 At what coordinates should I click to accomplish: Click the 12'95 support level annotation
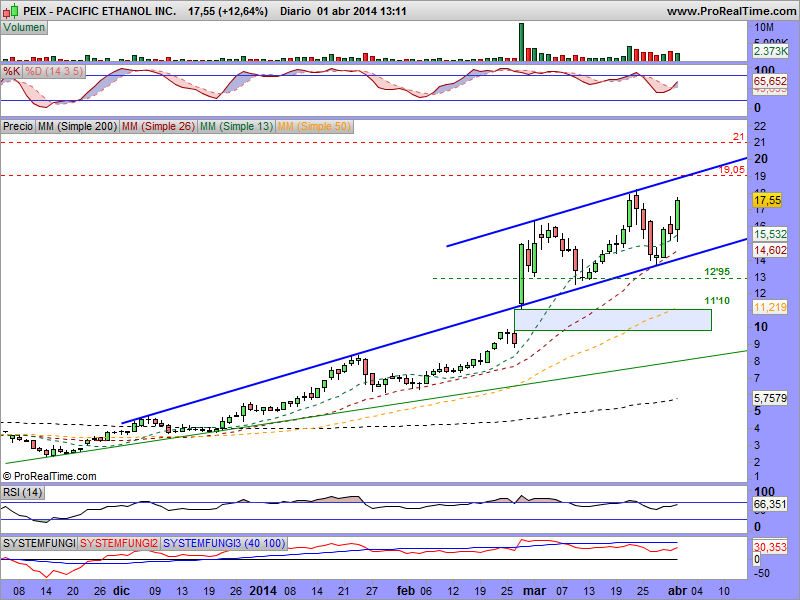(717, 272)
